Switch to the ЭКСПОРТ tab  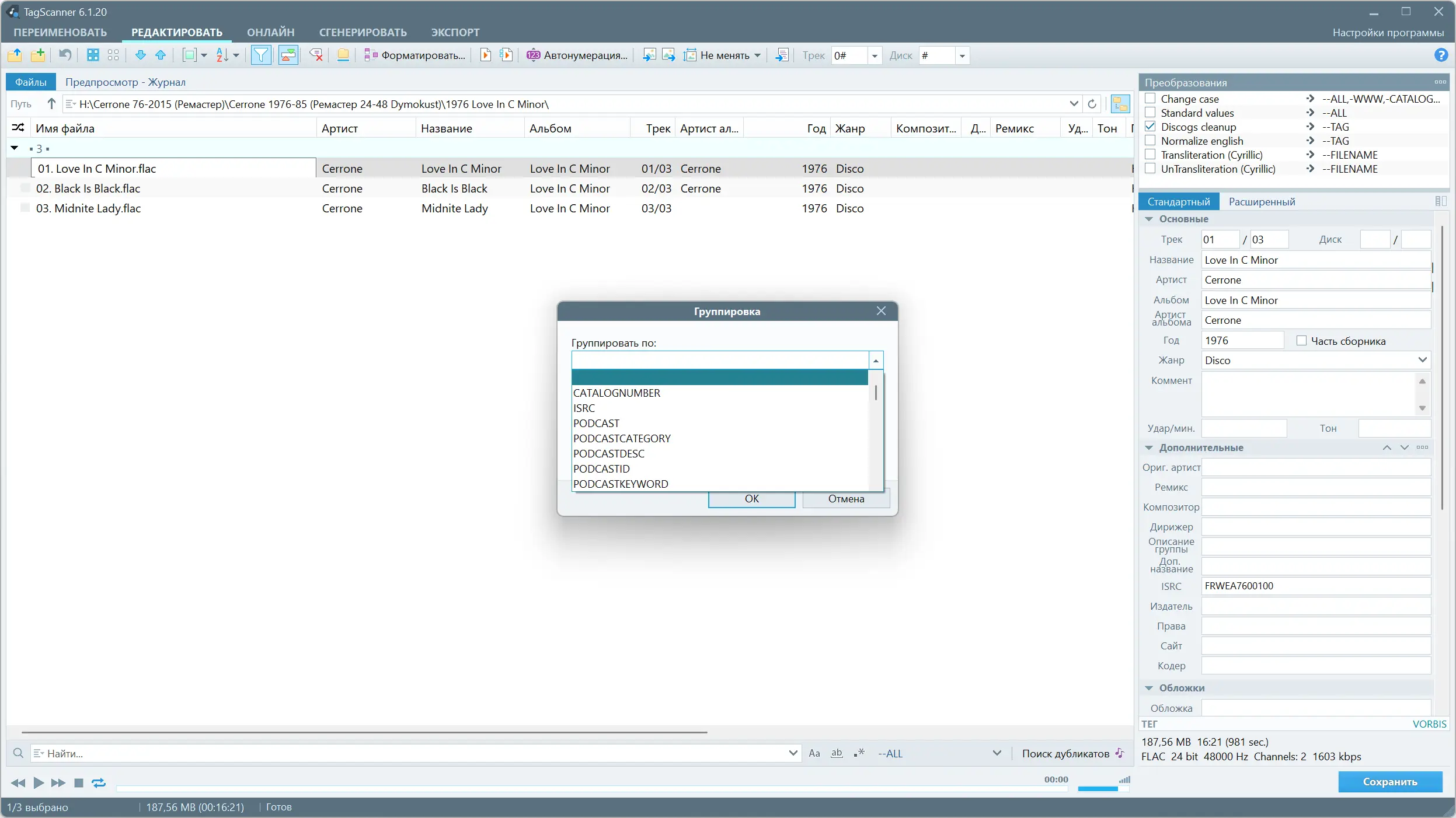coord(455,33)
